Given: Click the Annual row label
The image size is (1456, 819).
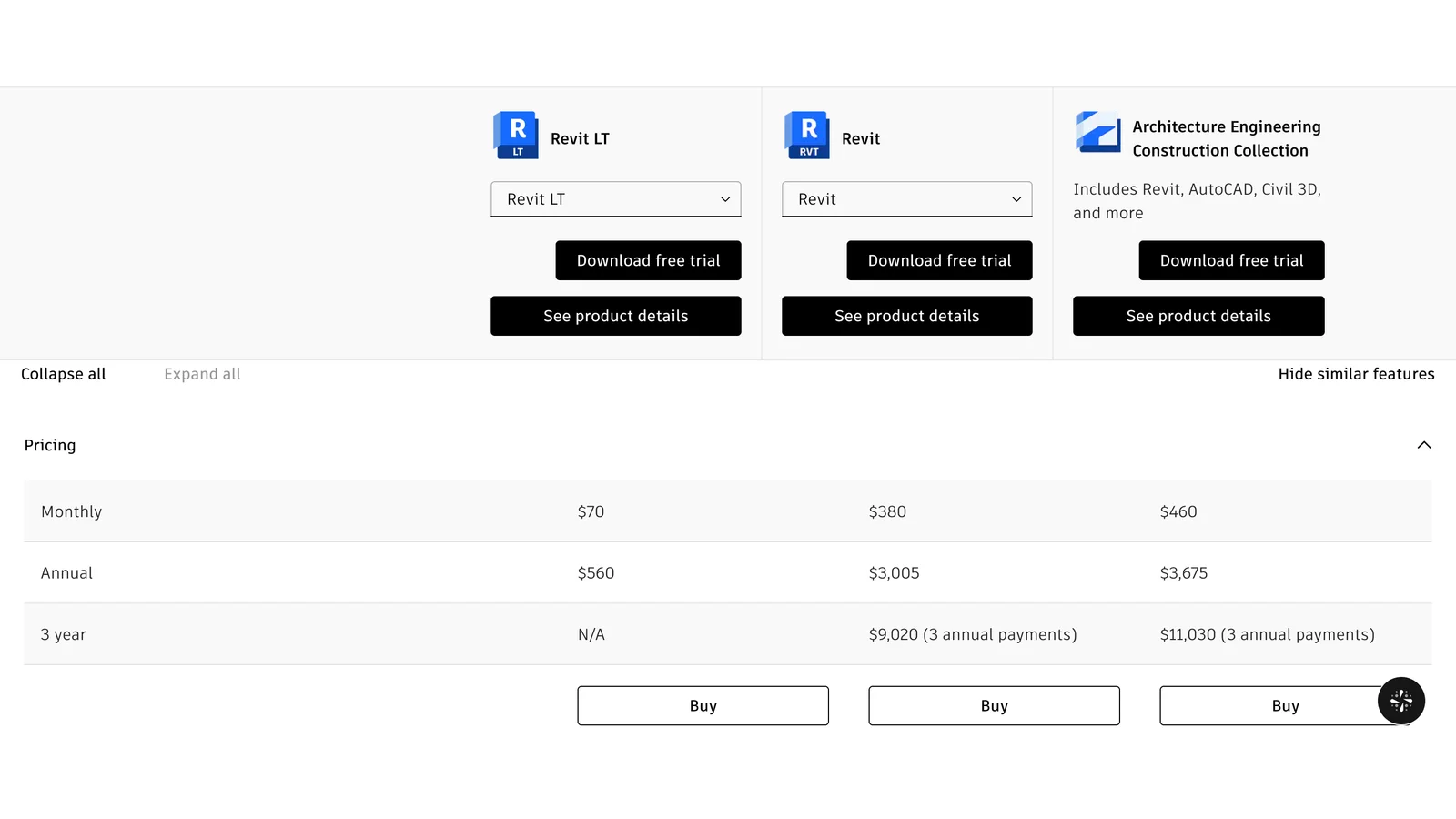Looking at the screenshot, I should (x=66, y=573).
